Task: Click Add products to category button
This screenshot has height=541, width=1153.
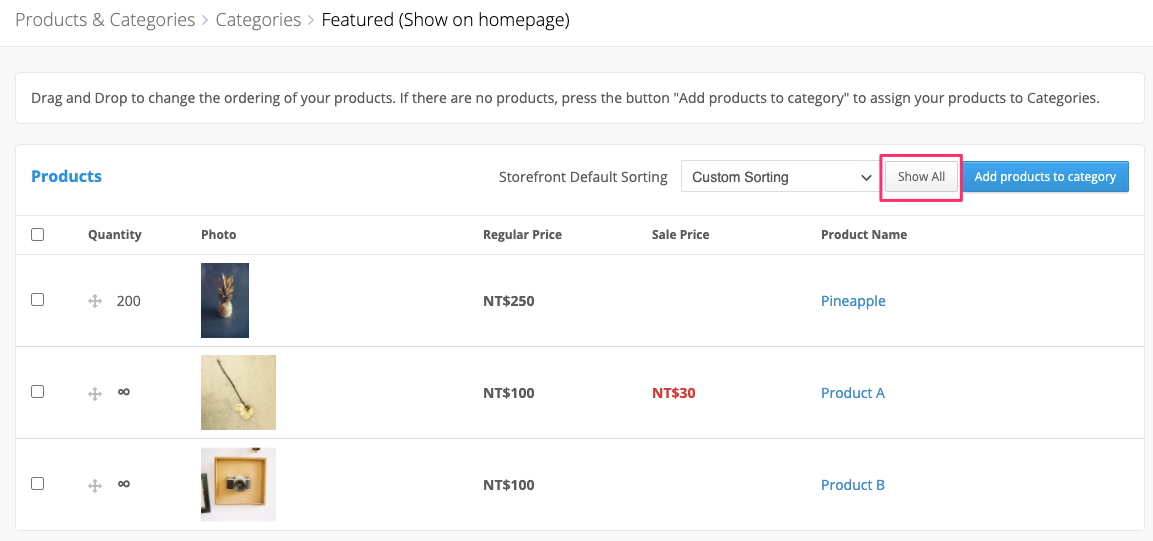Action: pyautogui.click(x=1045, y=177)
